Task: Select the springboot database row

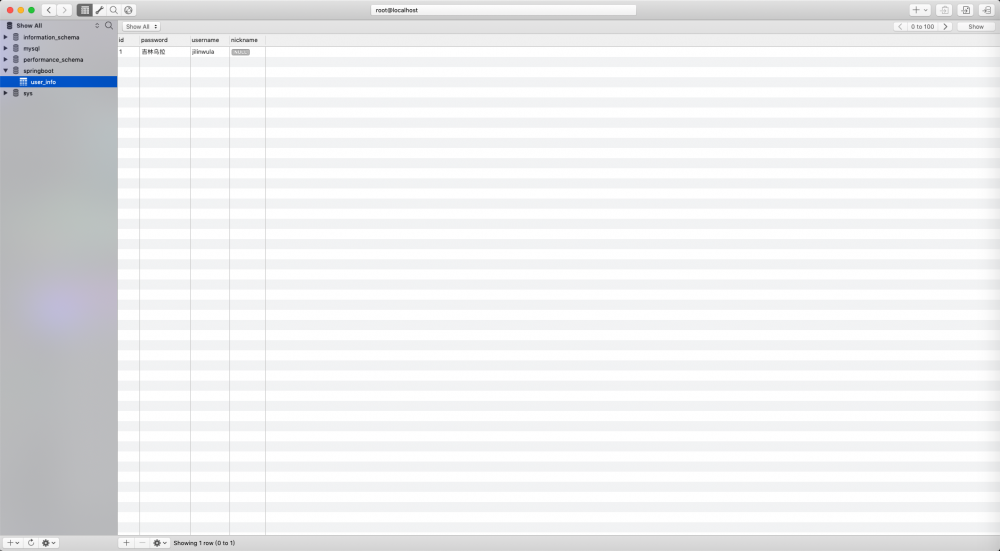Action: 59,71
